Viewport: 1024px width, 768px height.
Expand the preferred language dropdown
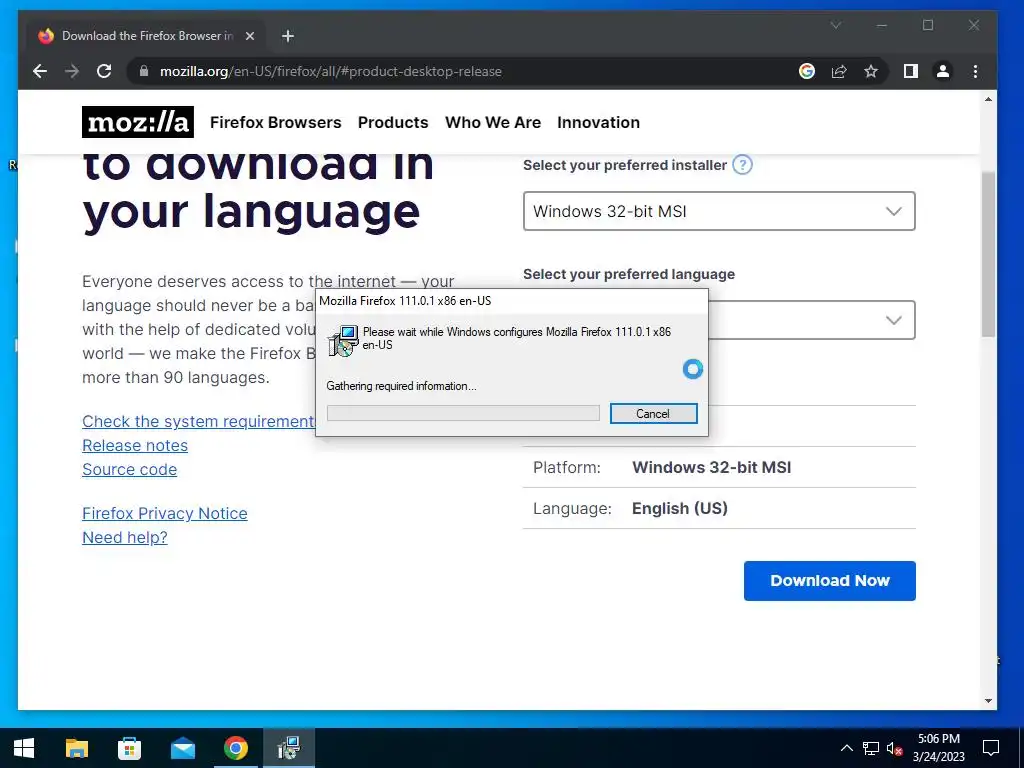tap(812, 320)
